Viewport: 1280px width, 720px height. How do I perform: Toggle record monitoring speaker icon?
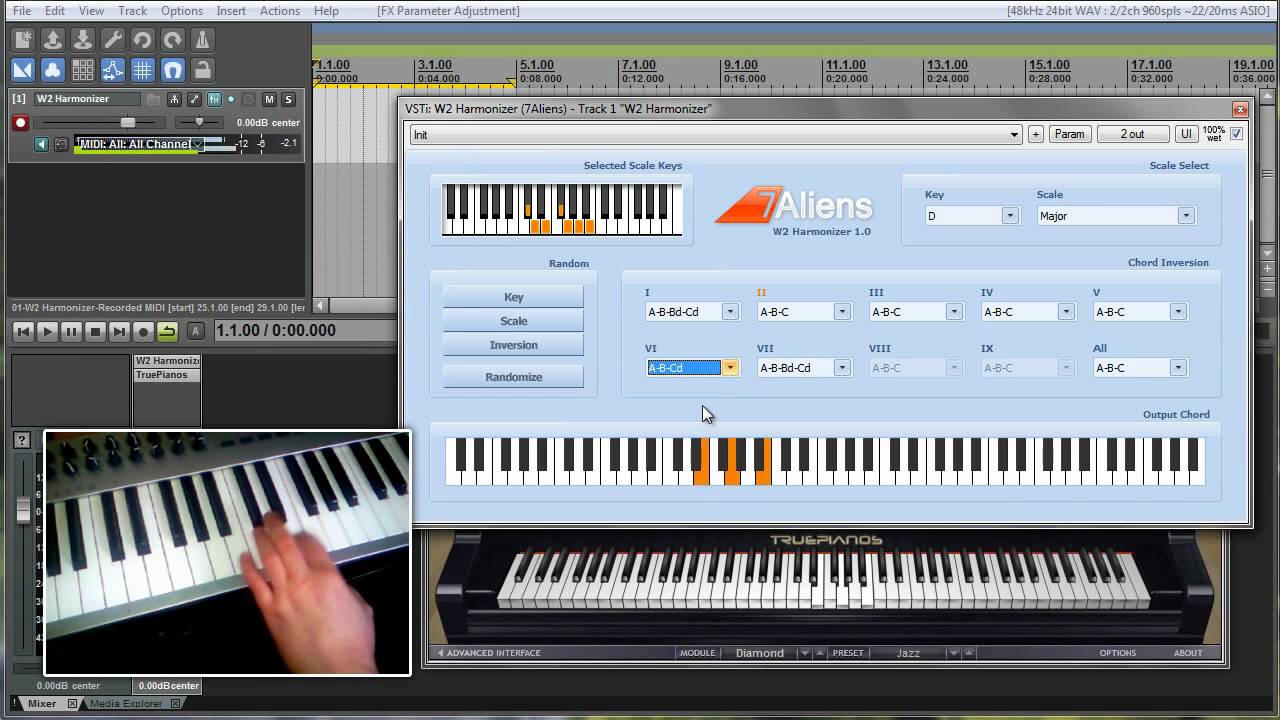click(41, 144)
